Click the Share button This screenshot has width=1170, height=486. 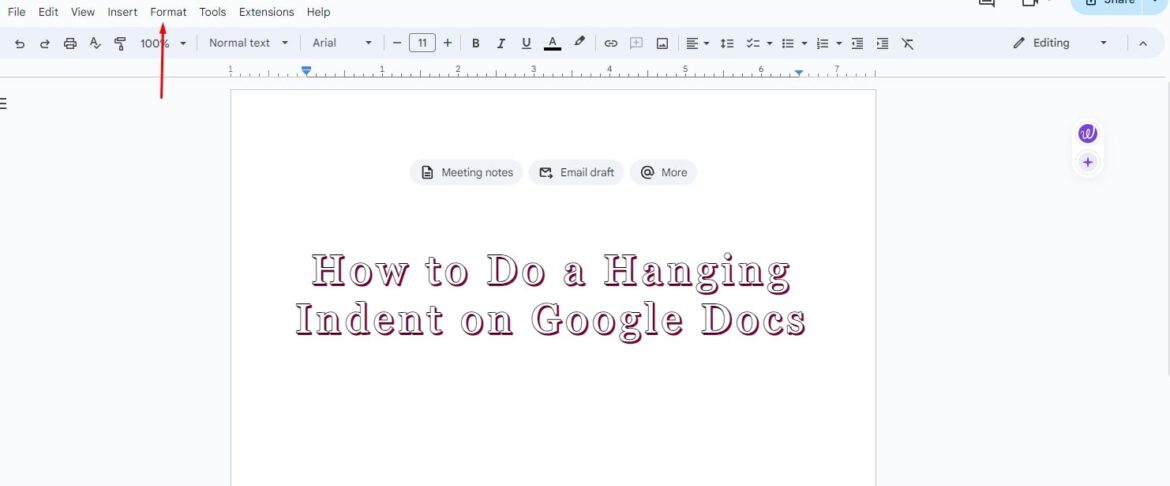coord(1107,4)
